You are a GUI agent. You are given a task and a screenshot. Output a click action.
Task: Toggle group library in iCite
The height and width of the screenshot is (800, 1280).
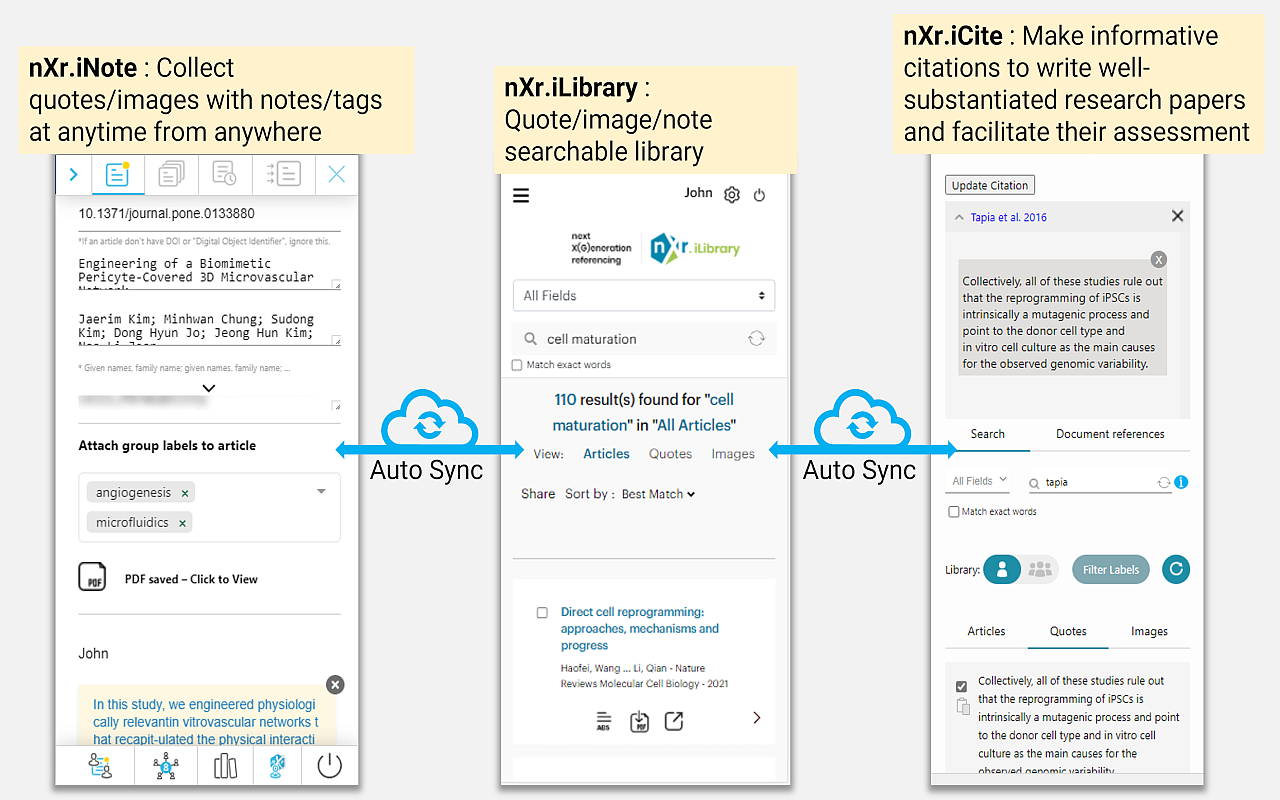(x=1041, y=569)
